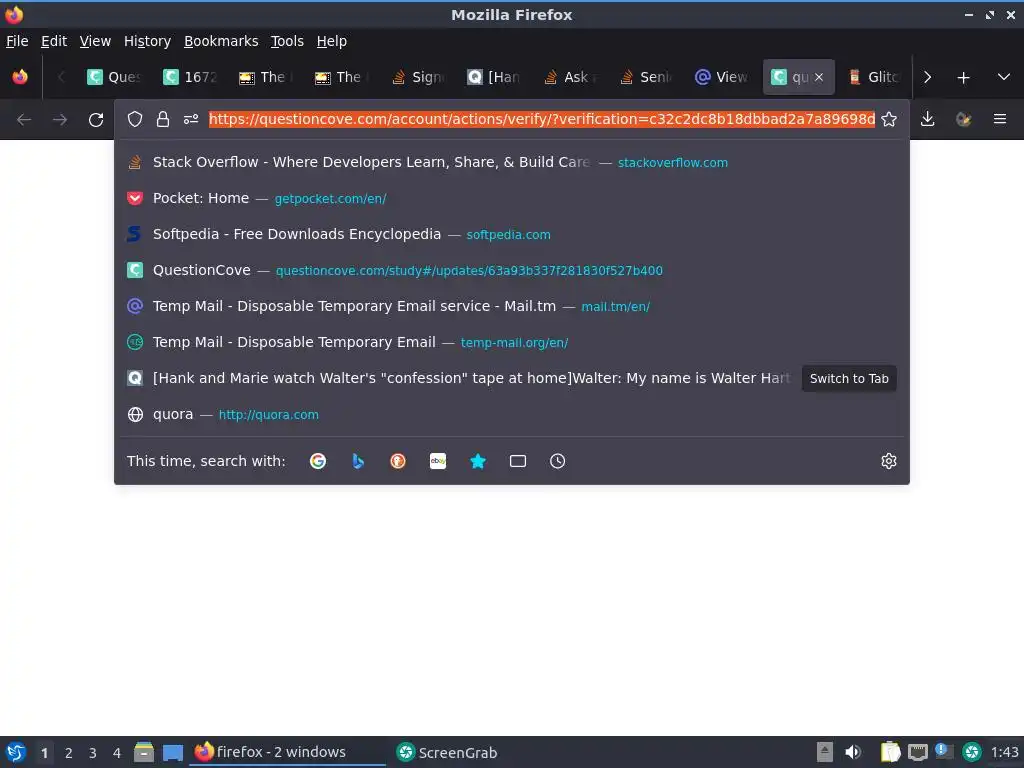Open tracking protection shield icon
1024x768 pixels.
135,119
